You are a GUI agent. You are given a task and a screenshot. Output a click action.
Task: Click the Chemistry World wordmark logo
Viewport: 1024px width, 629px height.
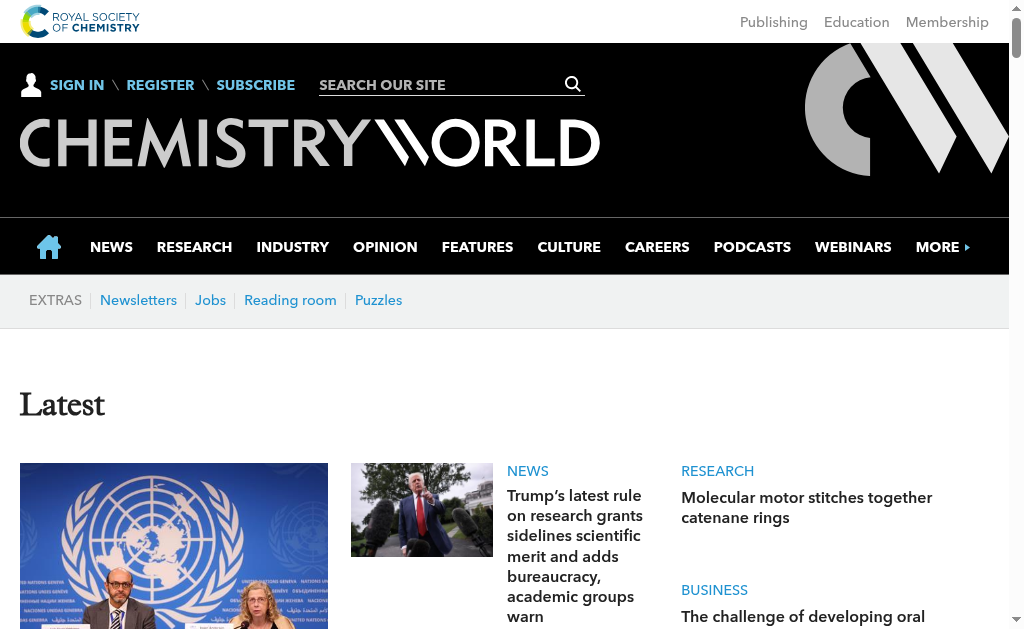[310, 143]
